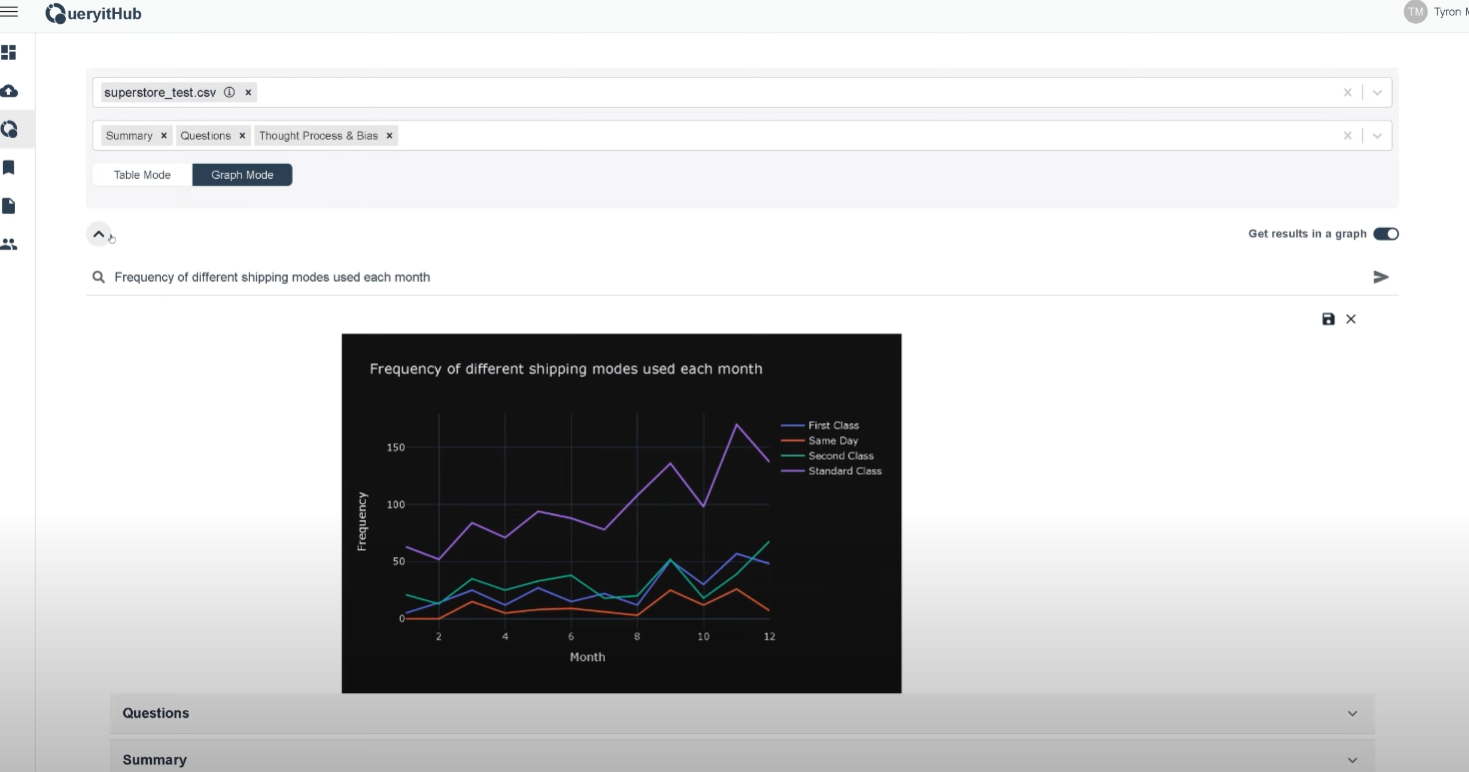Open the document icon in sidebar
1469x772 pixels.
9,206
